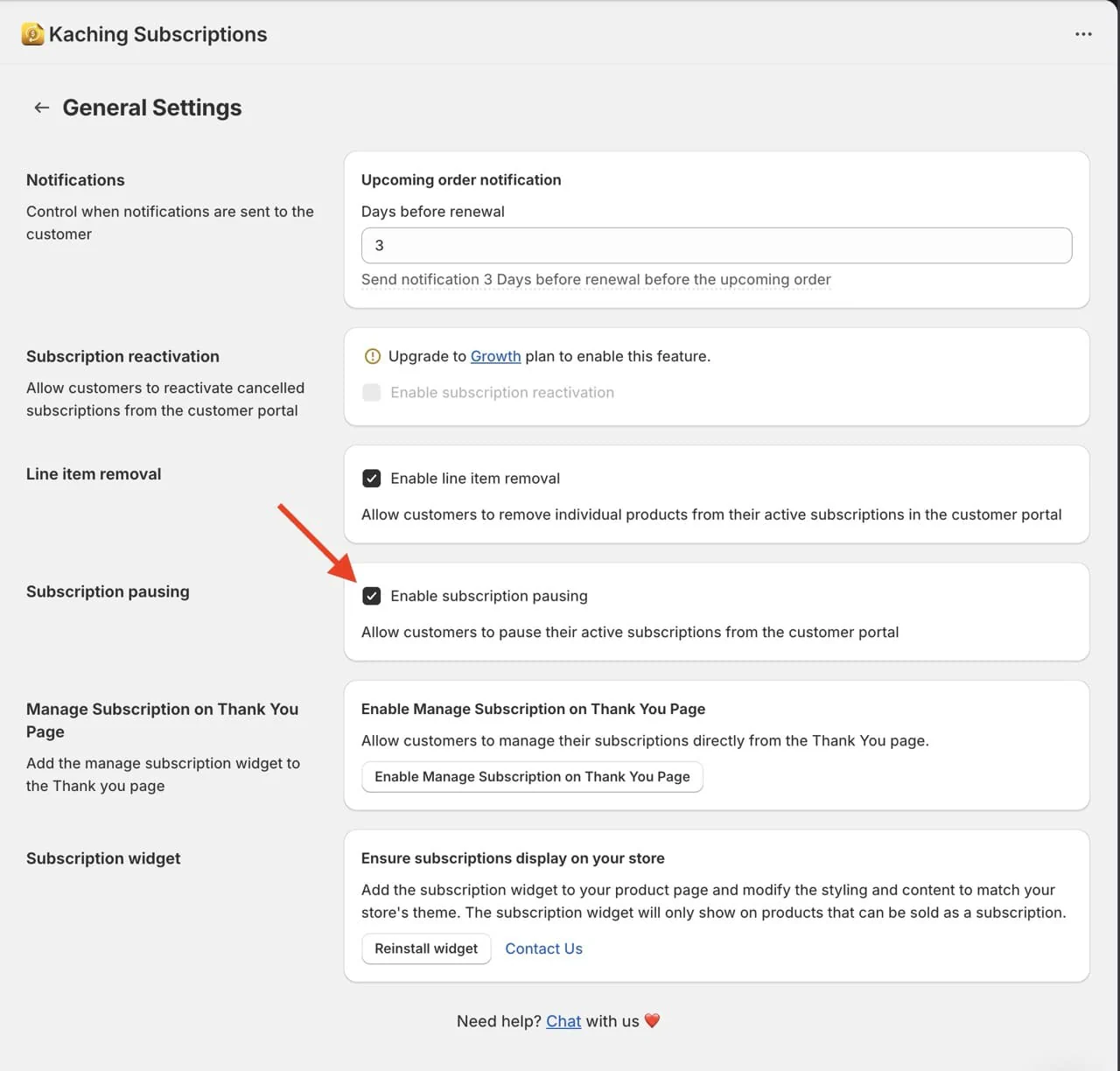The width and height of the screenshot is (1120, 1071).
Task: Toggle the Enable line item removal checkbox
Action: coord(372,479)
